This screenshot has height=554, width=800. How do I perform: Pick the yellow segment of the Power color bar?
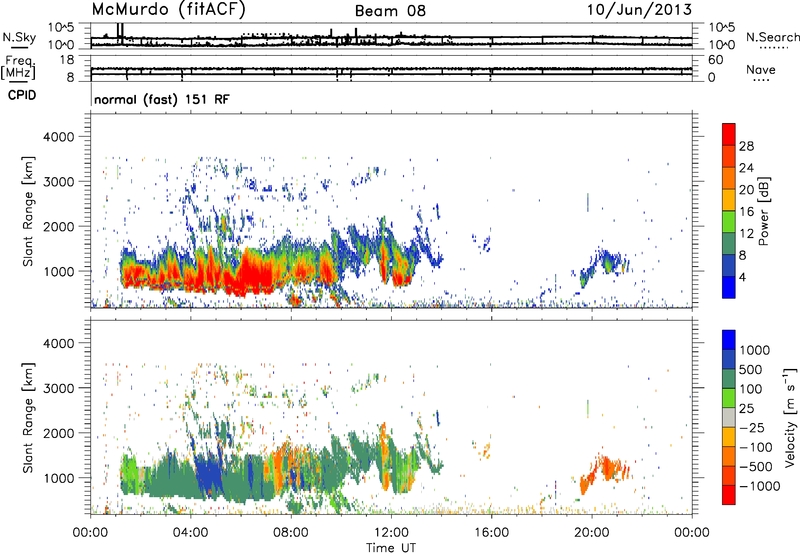(x=729, y=200)
